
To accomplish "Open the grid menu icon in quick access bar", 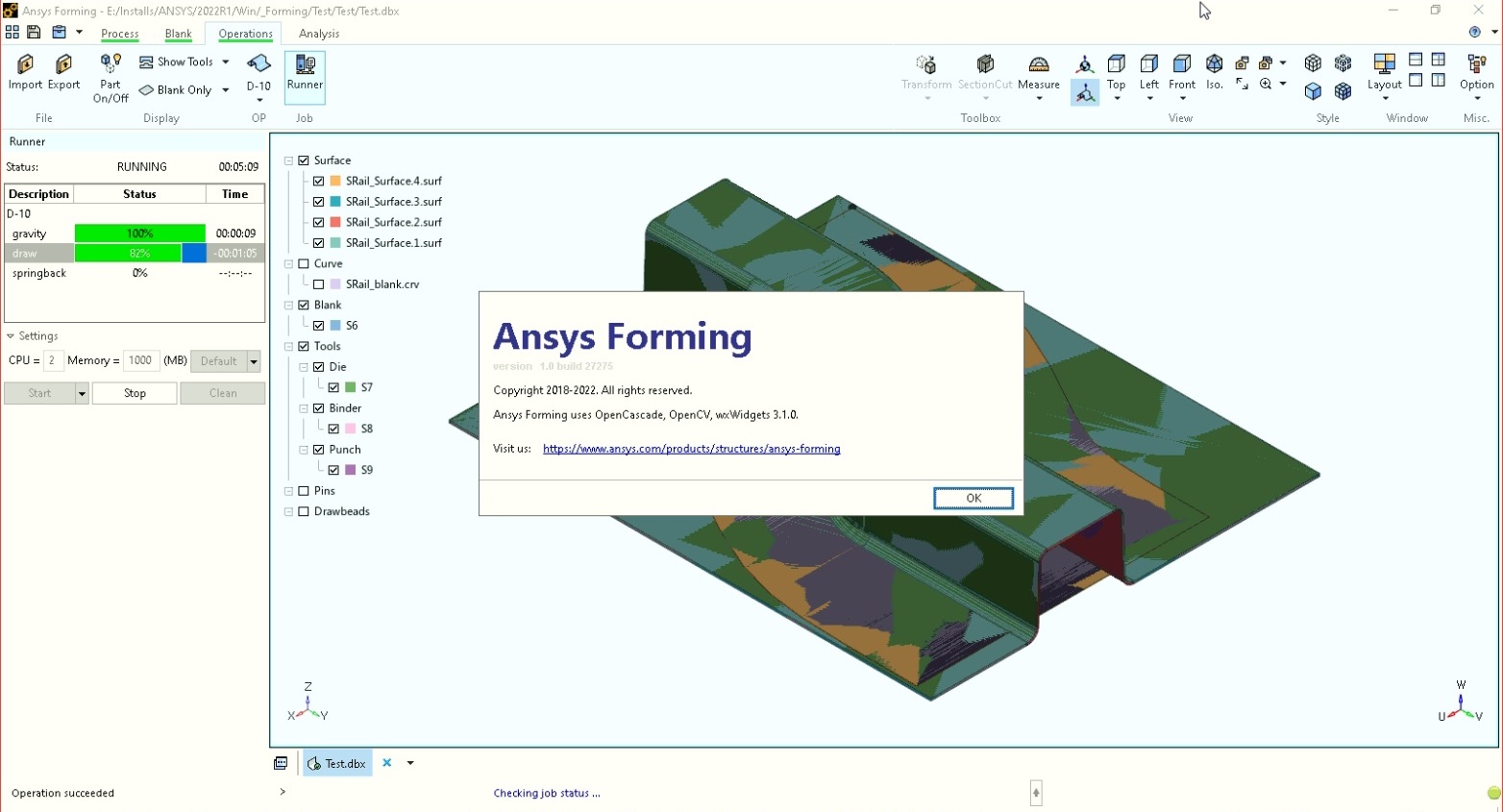I will pos(12,32).
